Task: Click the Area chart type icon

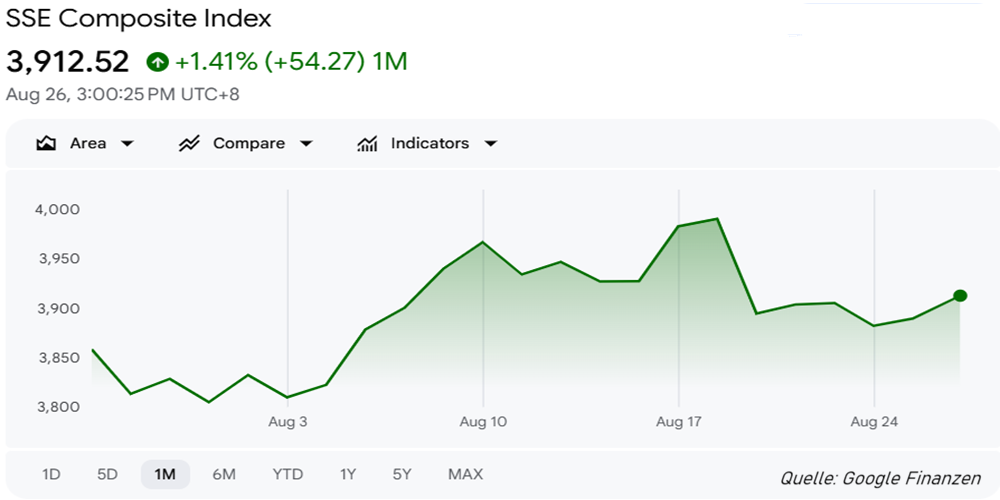Action: point(46,143)
